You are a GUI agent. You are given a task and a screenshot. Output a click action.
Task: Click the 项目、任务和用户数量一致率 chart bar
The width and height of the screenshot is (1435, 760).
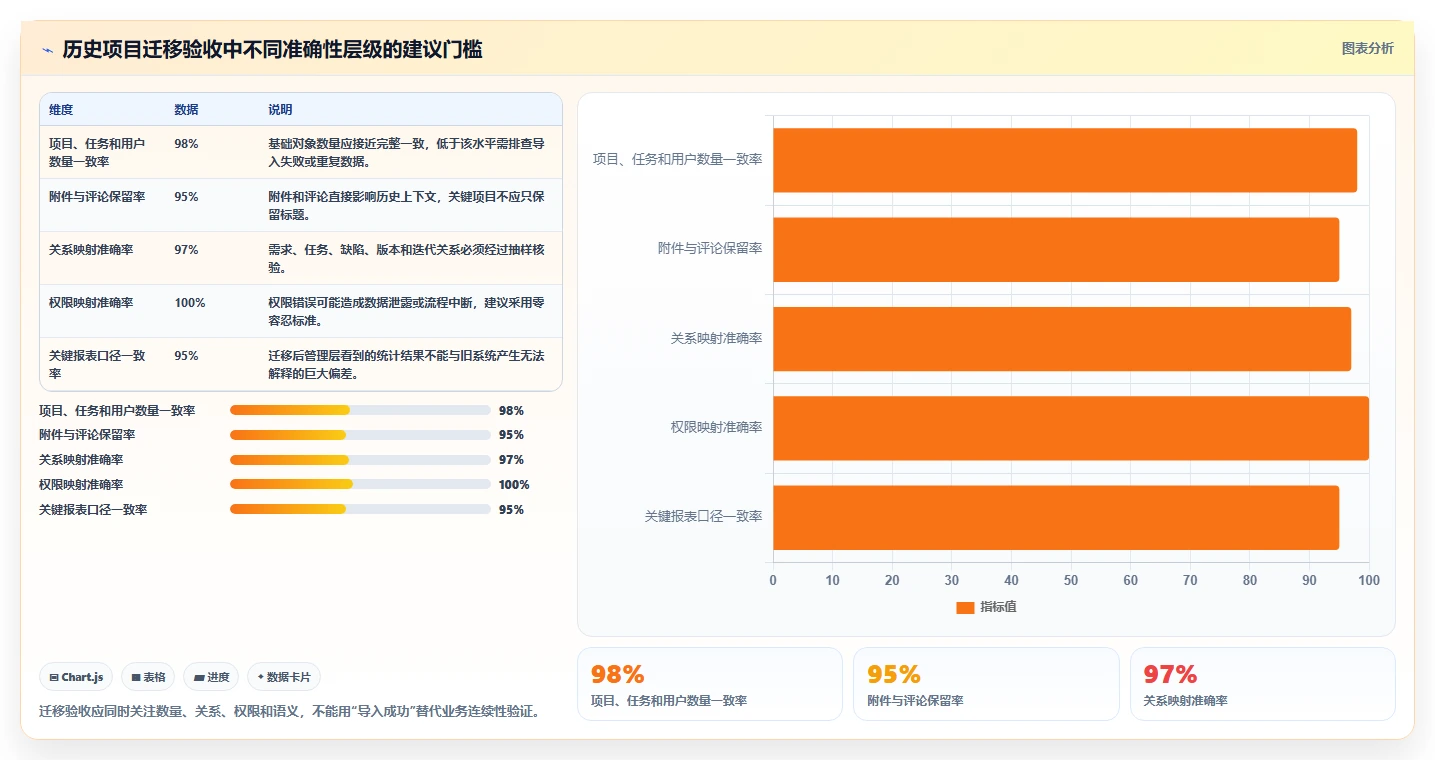point(1065,160)
